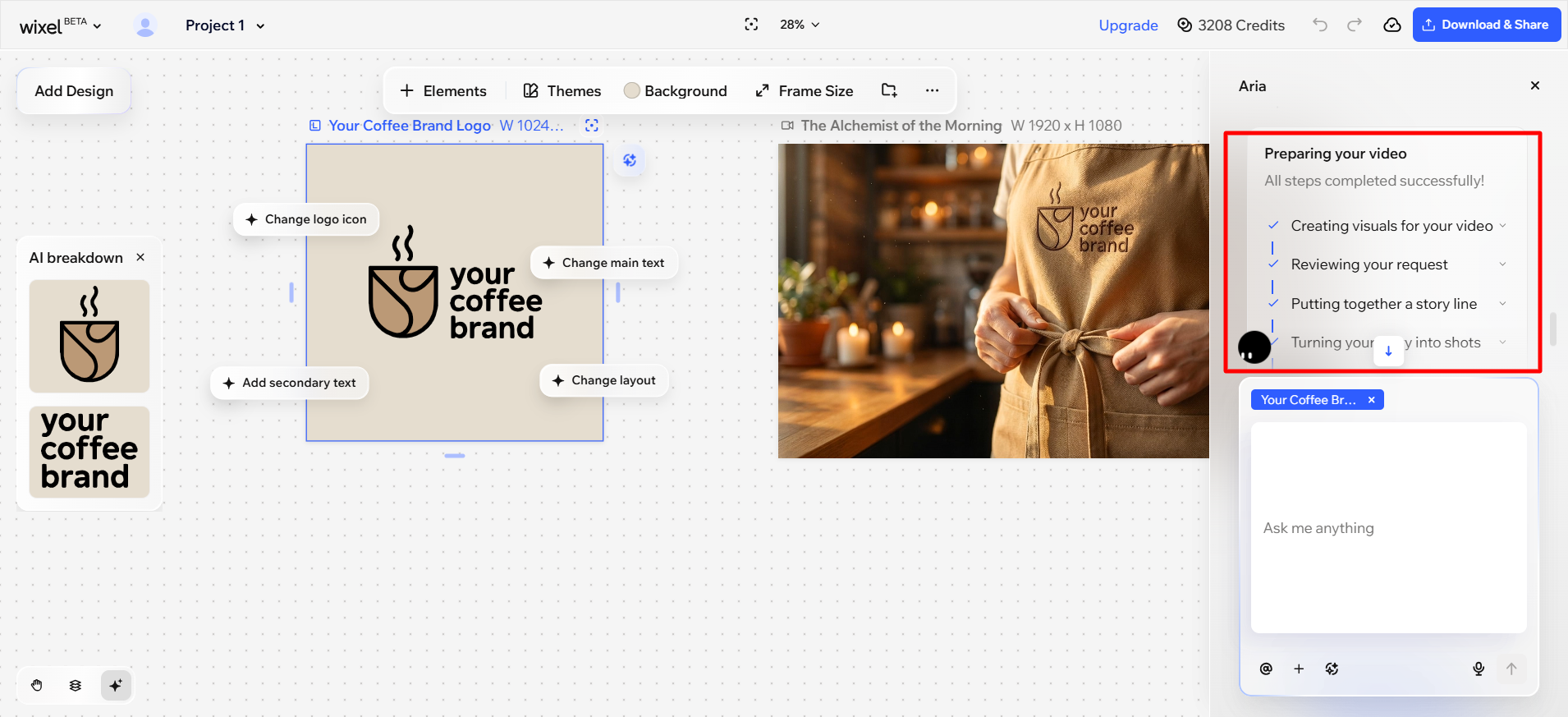Click the Aria panel vertical scrollbar

[1553, 329]
